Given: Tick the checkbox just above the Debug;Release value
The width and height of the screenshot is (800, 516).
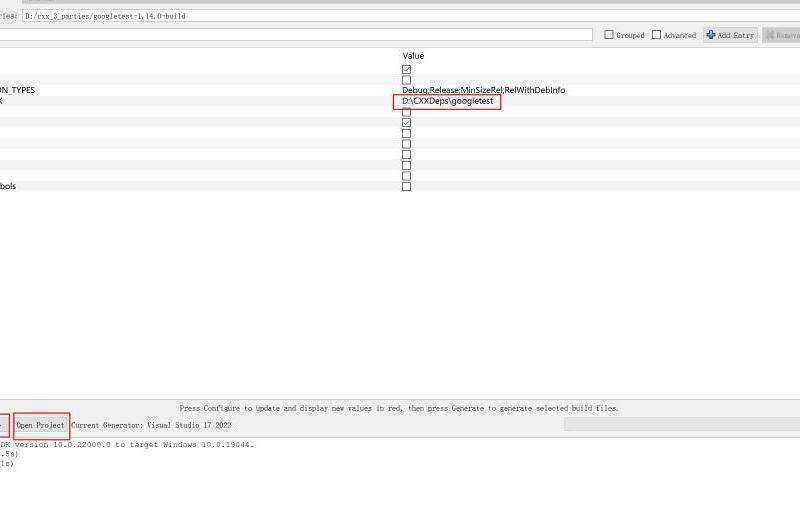Looking at the screenshot, I should pos(406,80).
